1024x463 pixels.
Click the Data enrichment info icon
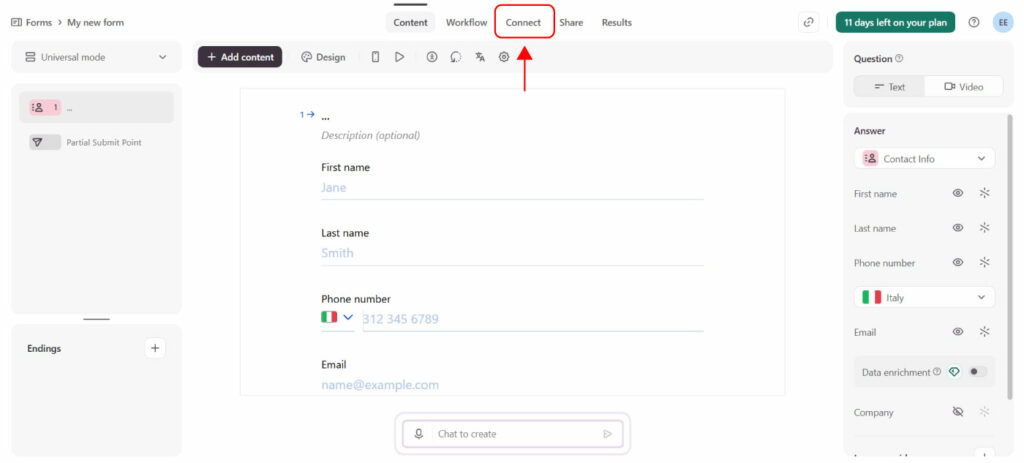click(937, 372)
